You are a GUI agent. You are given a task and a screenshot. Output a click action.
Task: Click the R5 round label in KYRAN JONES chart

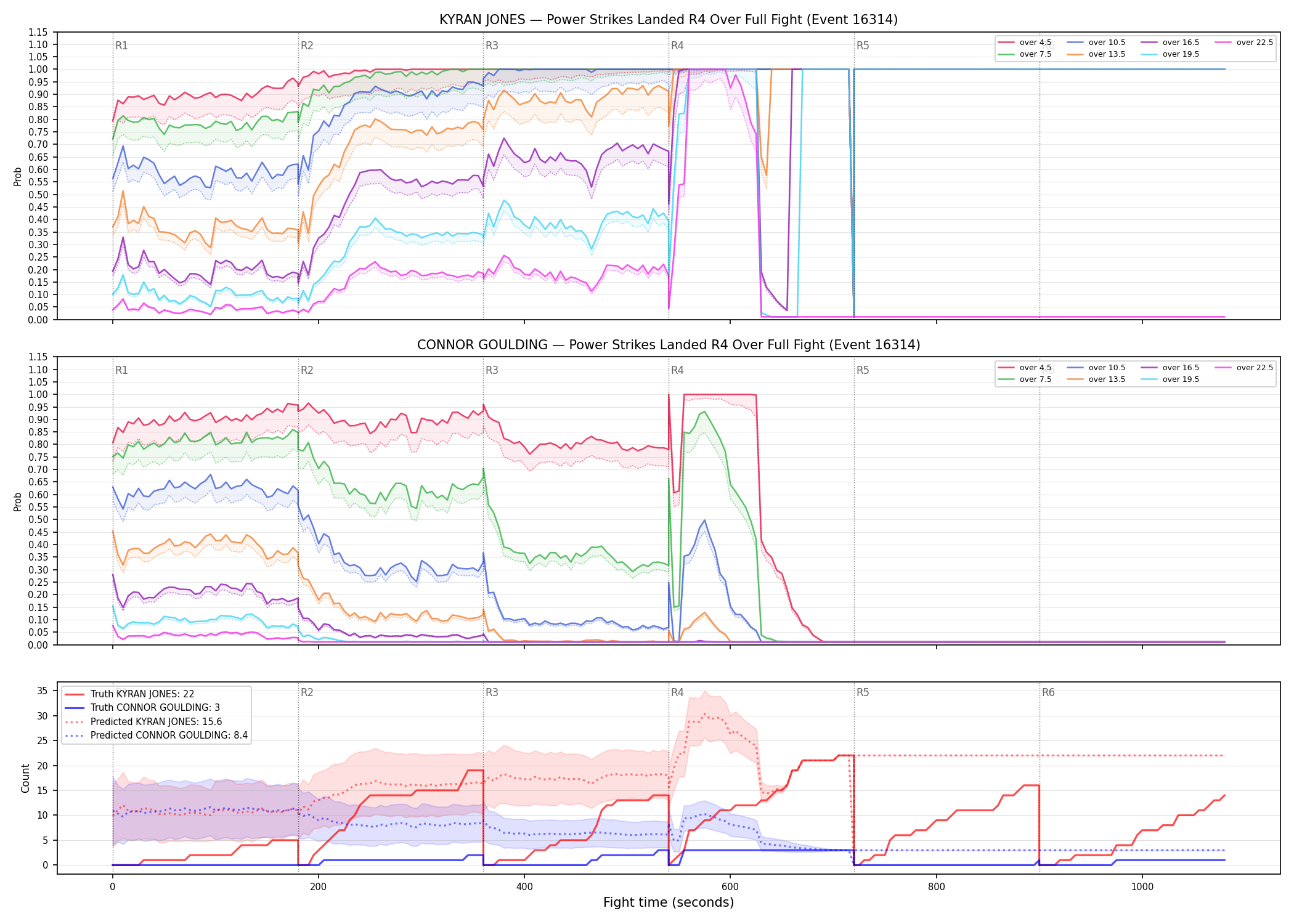point(863,46)
